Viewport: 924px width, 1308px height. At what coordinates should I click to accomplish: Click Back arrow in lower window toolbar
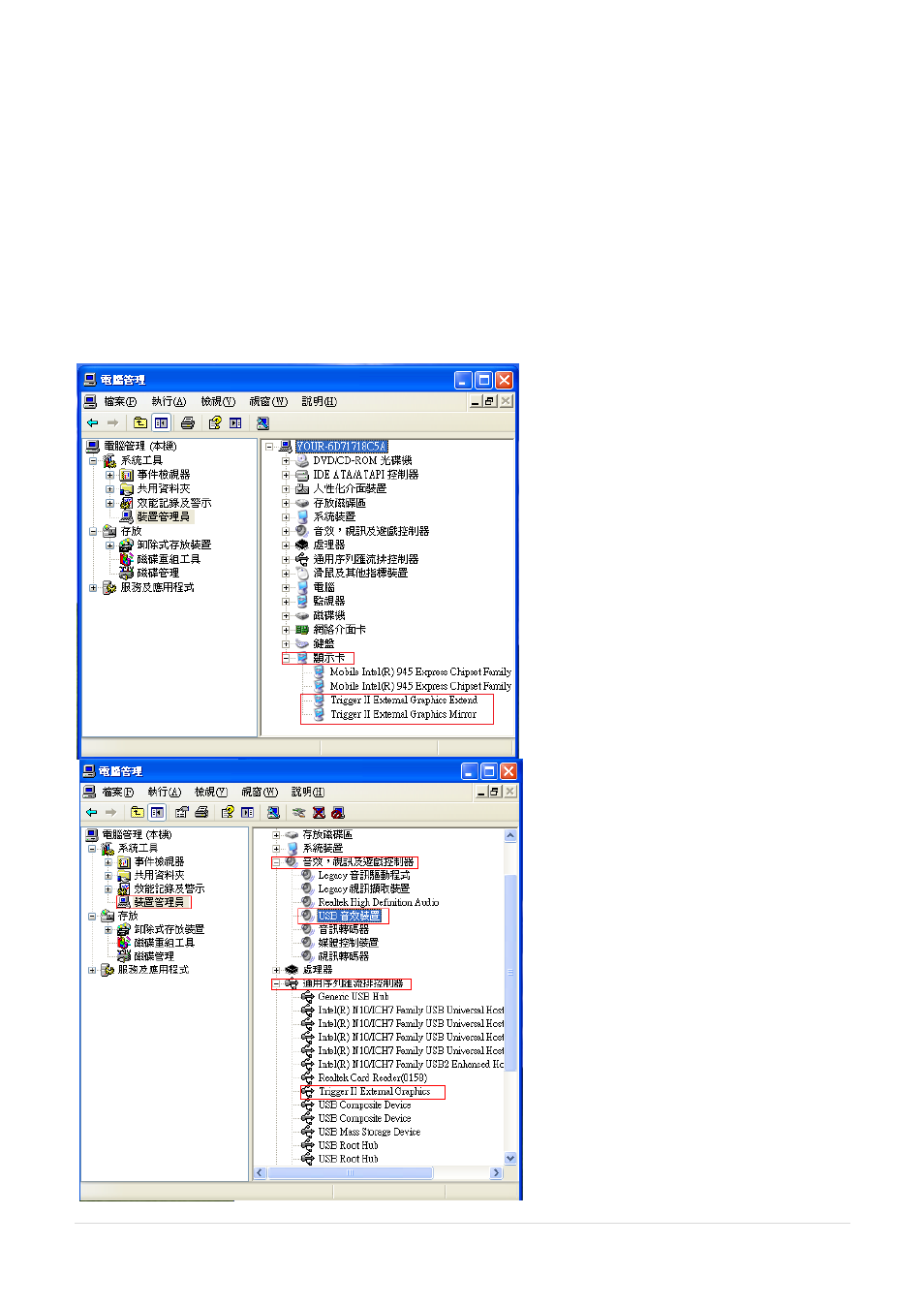tap(91, 812)
